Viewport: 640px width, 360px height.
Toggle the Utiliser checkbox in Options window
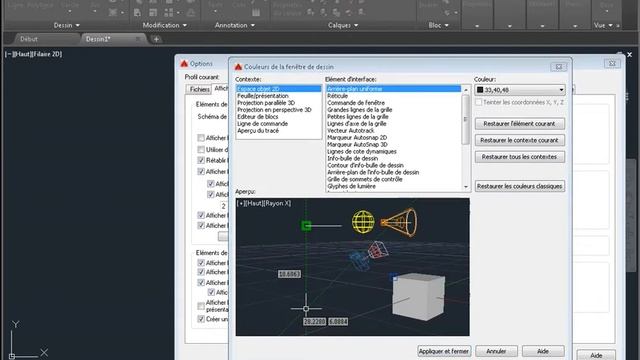201,149
